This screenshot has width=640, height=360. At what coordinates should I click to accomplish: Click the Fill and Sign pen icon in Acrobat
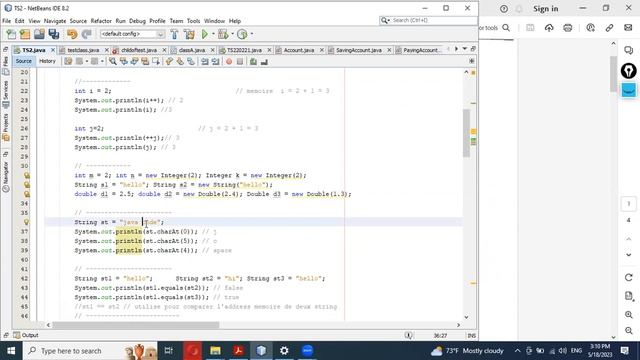click(629, 71)
